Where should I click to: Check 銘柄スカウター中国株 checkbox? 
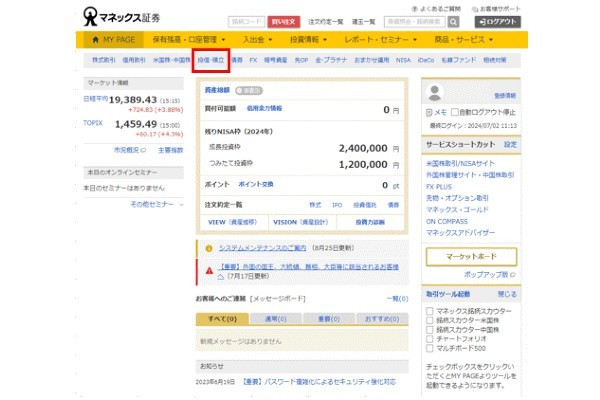click(430, 330)
